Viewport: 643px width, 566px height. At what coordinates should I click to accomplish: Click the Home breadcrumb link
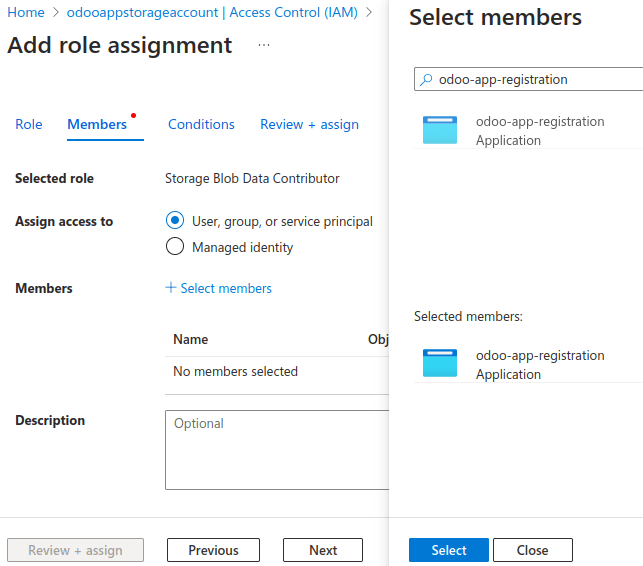coord(26,12)
